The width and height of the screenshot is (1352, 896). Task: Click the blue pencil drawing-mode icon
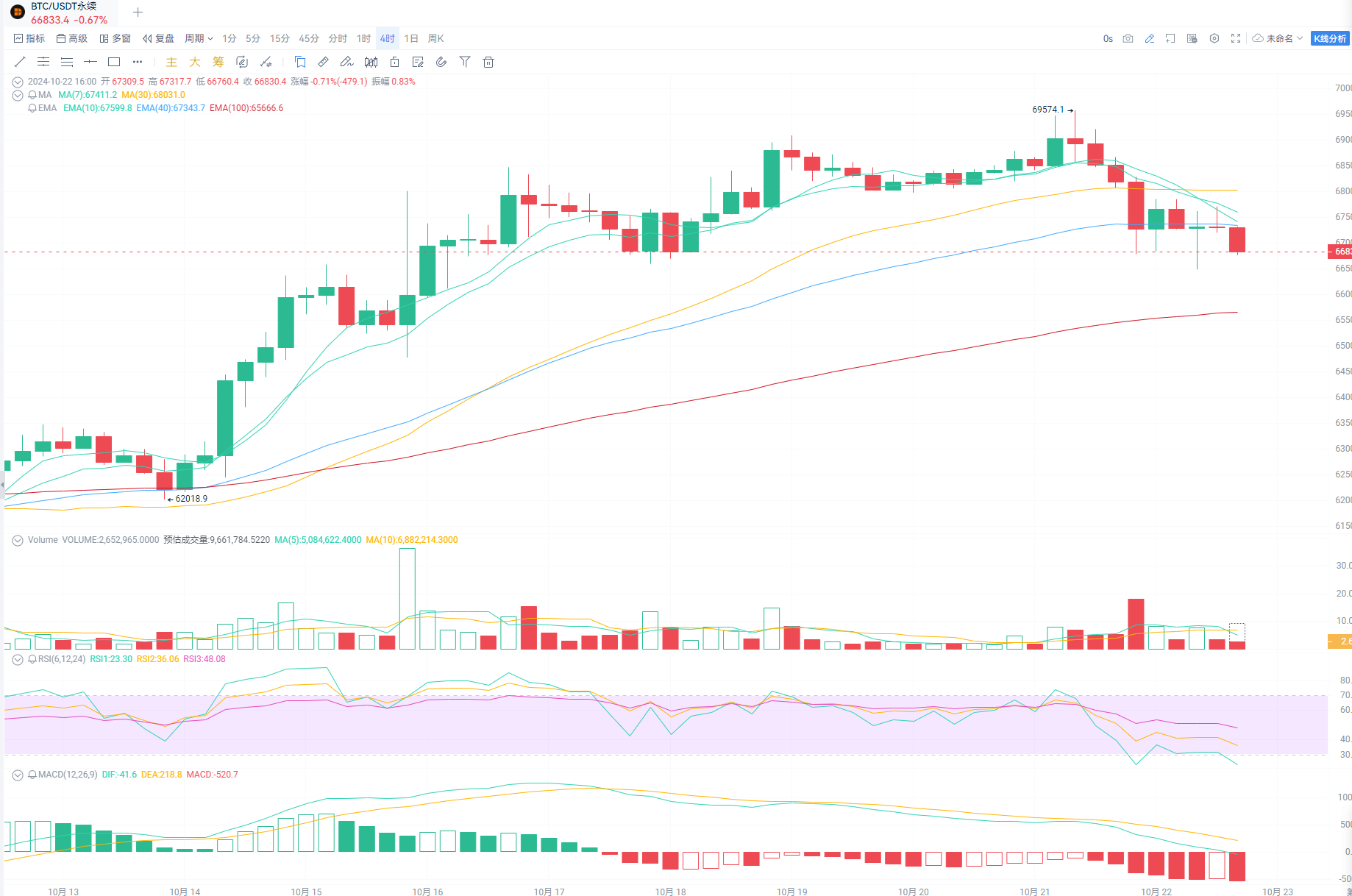click(1149, 38)
